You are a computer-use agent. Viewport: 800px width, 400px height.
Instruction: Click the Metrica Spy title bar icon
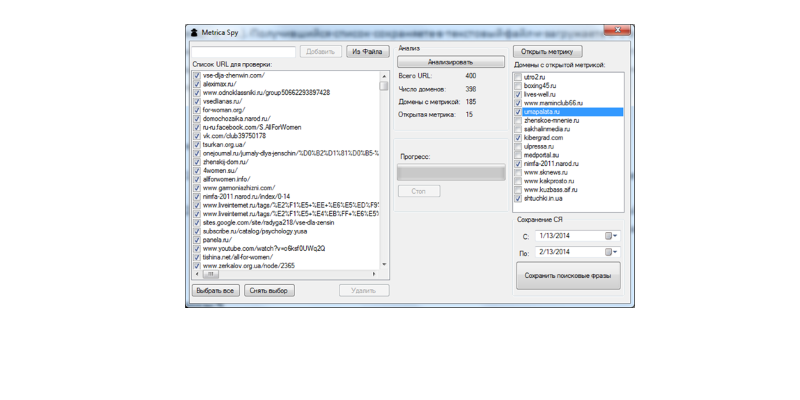pos(194,32)
